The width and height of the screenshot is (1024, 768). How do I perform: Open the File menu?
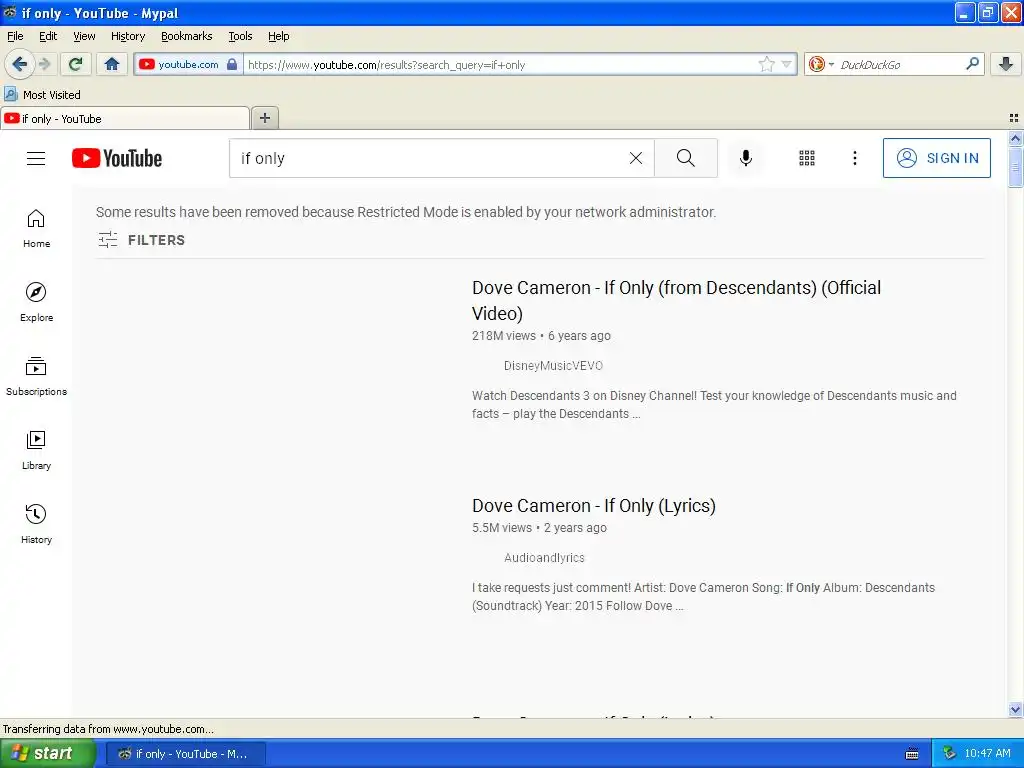[15, 36]
